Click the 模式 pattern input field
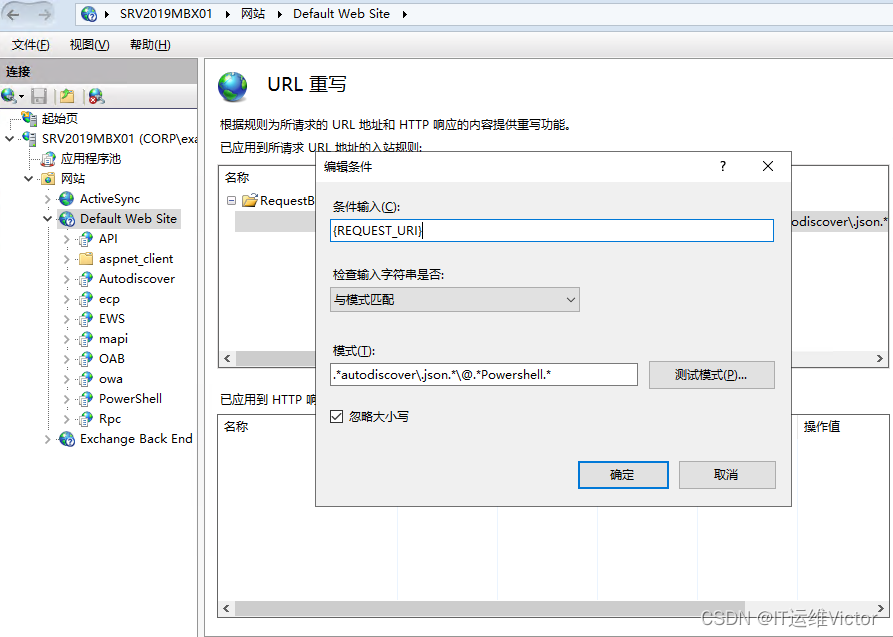 pyautogui.click(x=484, y=374)
